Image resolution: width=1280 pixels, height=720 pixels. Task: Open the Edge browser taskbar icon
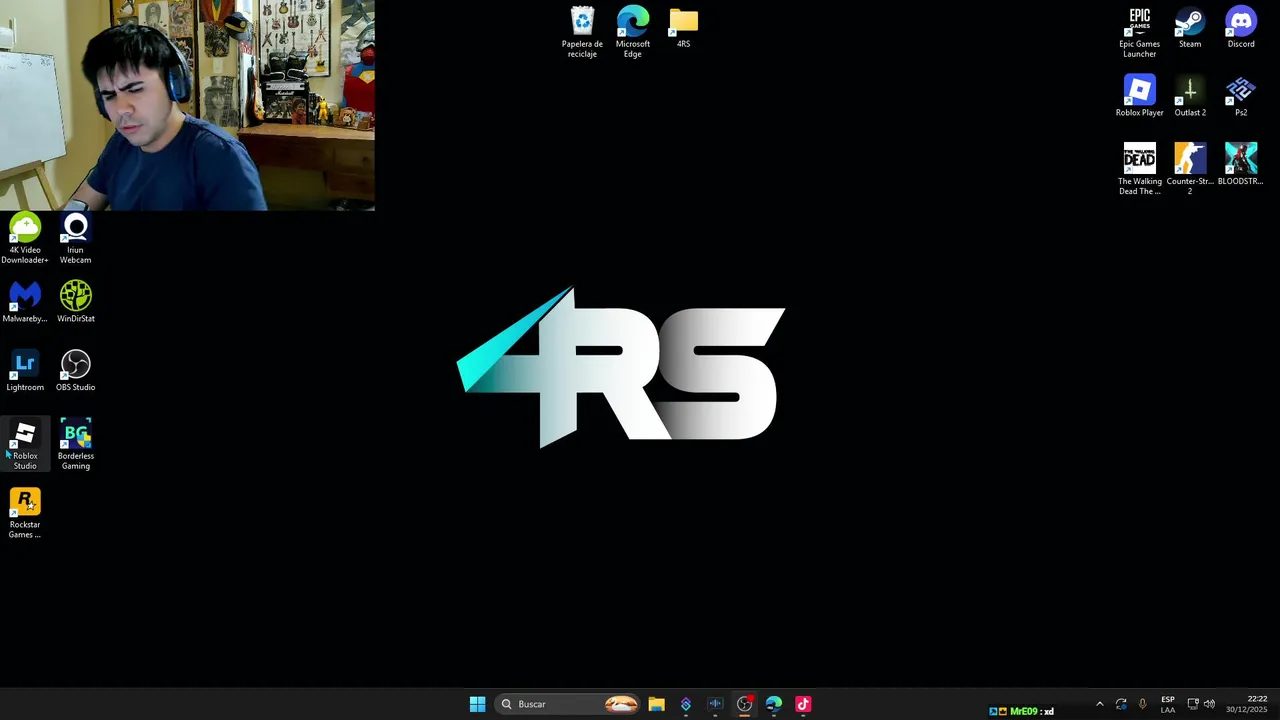pyautogui.click(x=773, y=704)
